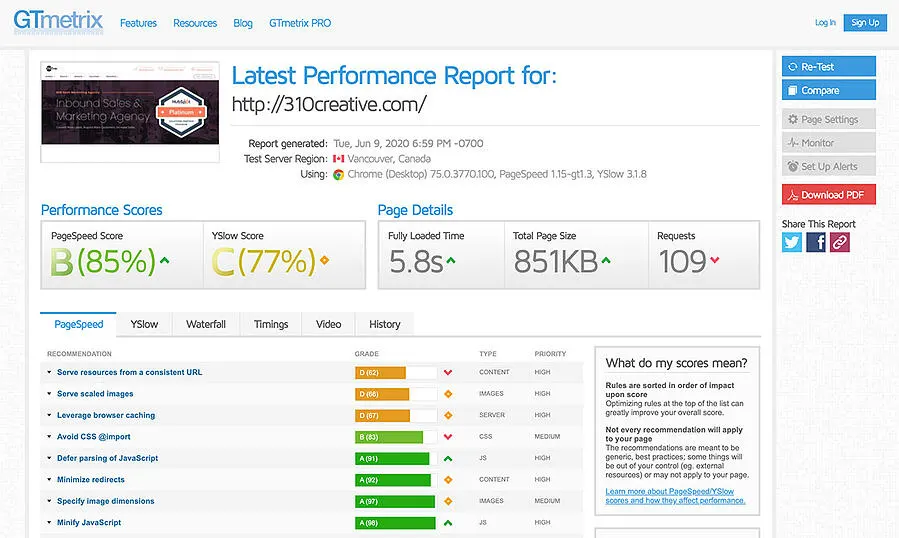Open Page Settings
The width and height of the screenshot is (899, 538).
coord(828,119)
